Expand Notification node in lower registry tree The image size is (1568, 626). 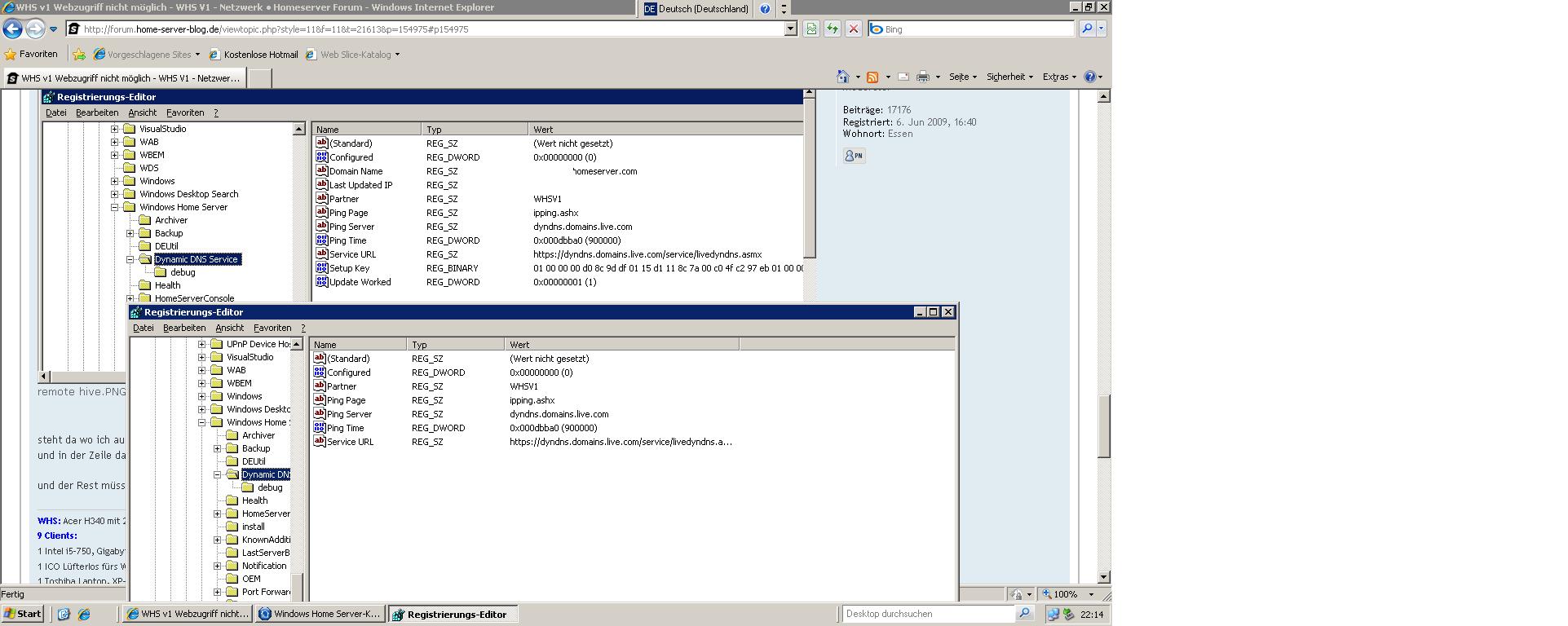pyautogui.click(x=218, y=566)
